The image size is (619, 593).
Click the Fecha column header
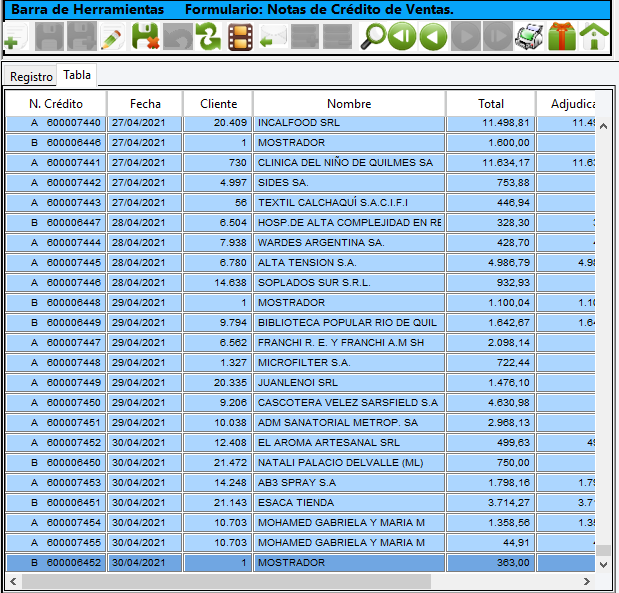point(145,104)
